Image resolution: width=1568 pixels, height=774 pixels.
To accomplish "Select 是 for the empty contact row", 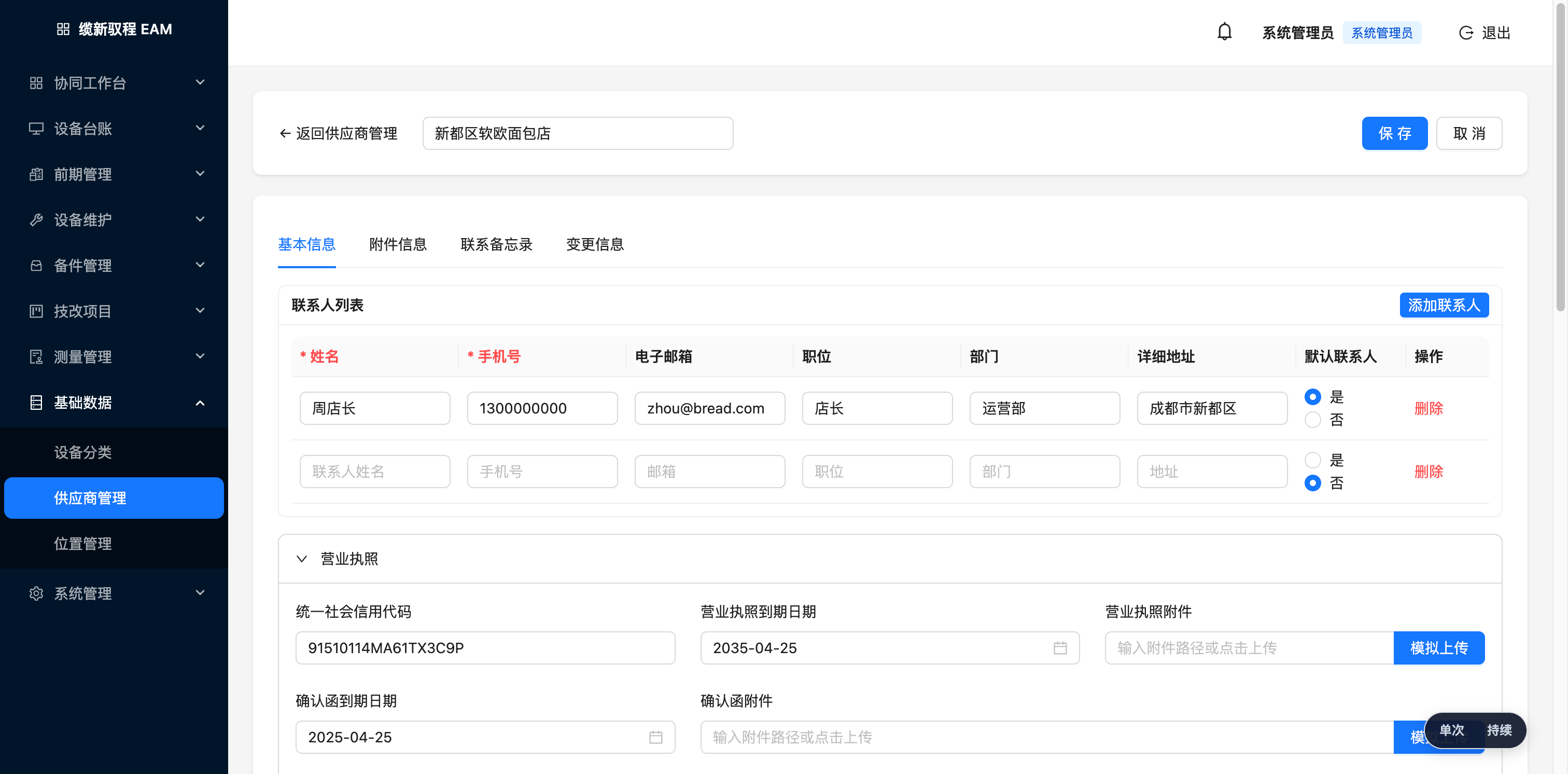I will pyautogui.click(x=1312, y=460).
